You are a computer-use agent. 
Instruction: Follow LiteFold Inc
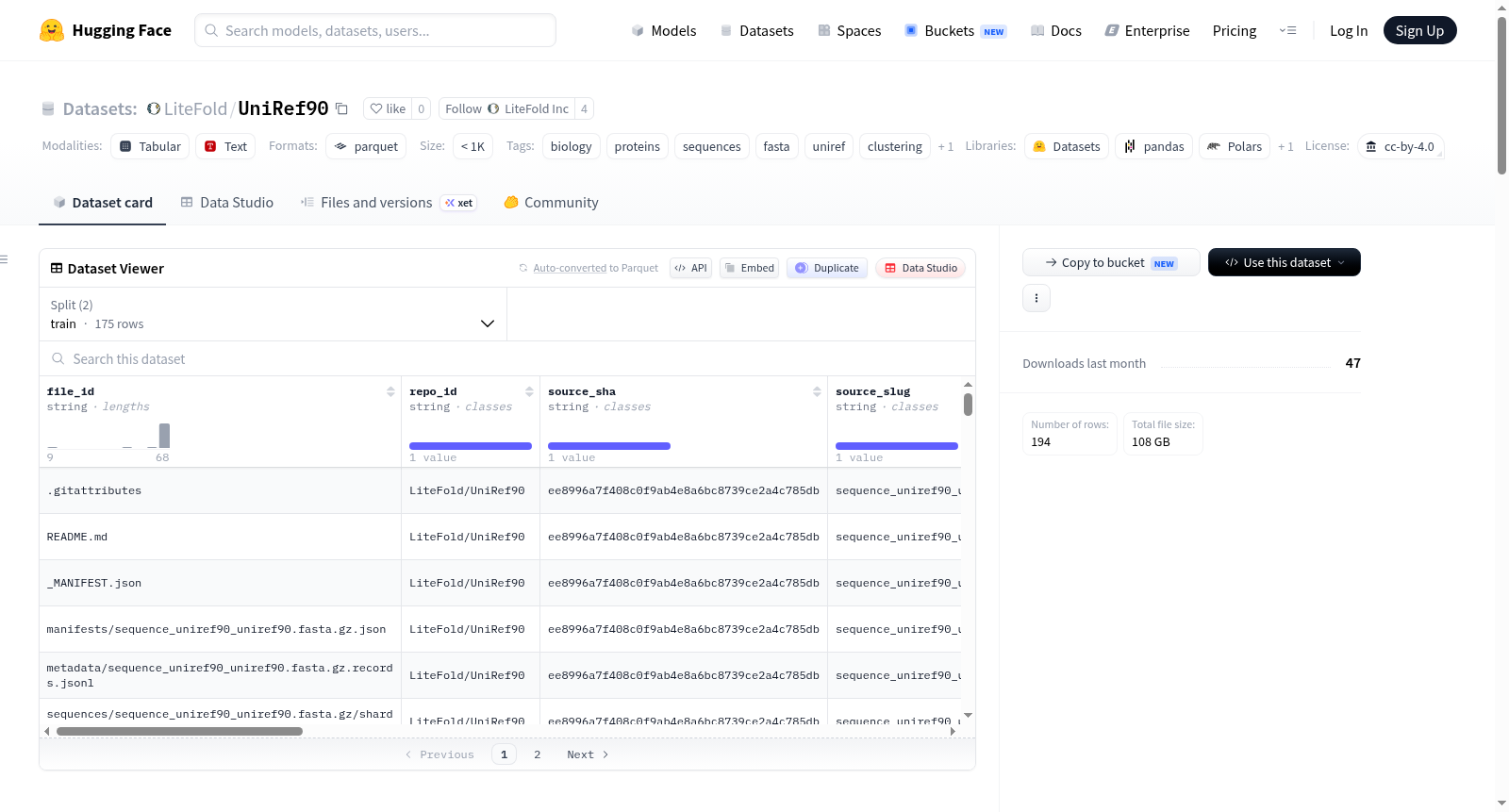[x=506, y=108]
